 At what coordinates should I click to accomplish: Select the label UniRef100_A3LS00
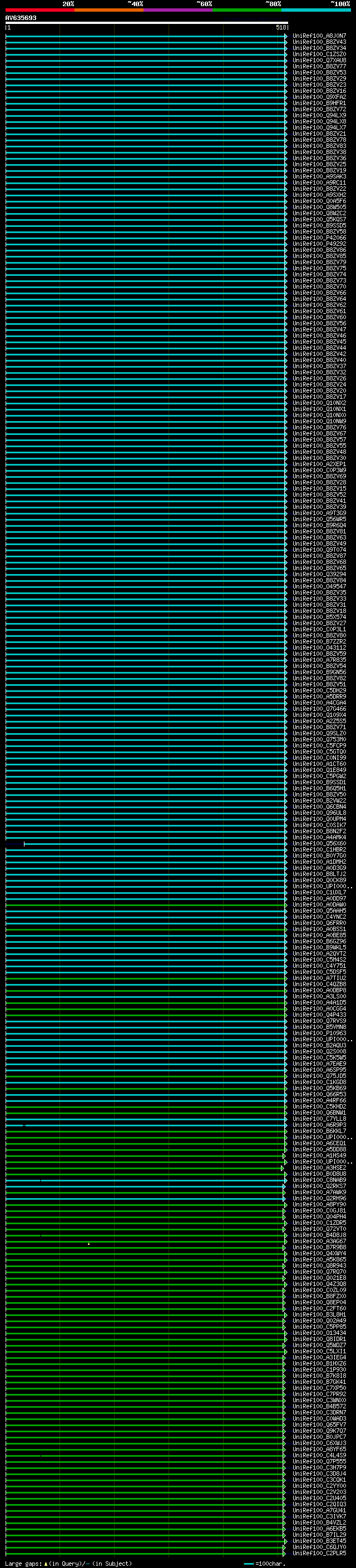[x=319, y=996]
